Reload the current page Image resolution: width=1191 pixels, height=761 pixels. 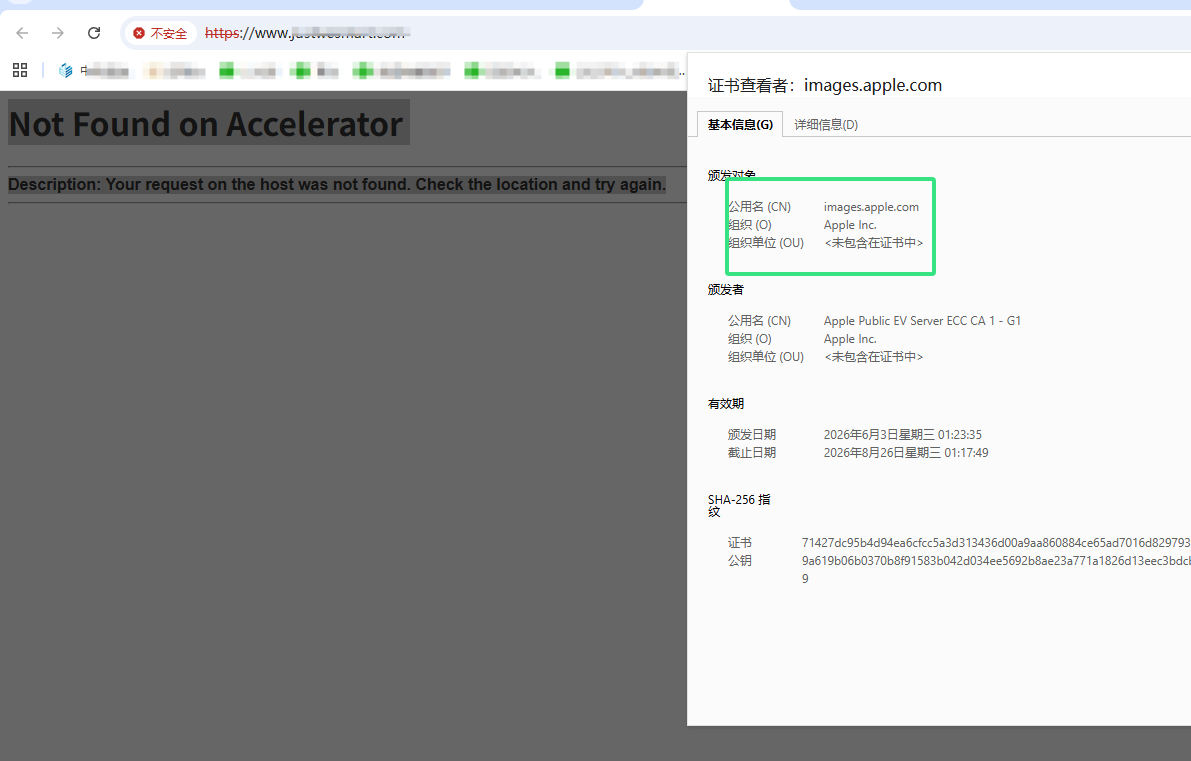coord(93,33)
